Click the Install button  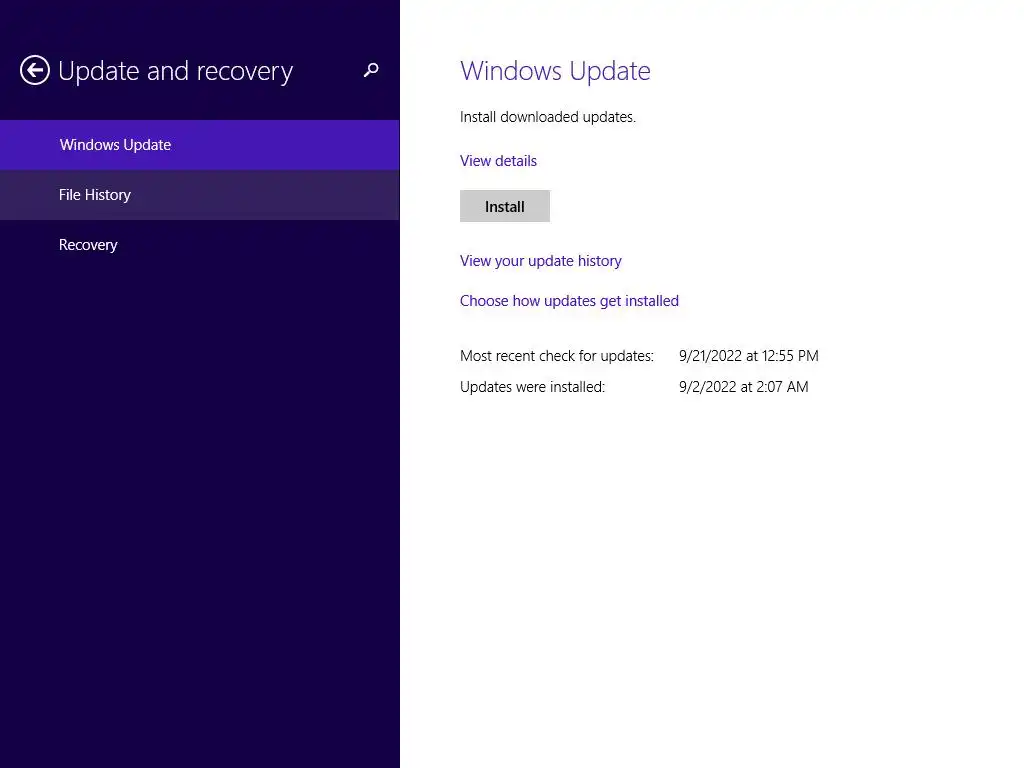[x=505, y=206]
